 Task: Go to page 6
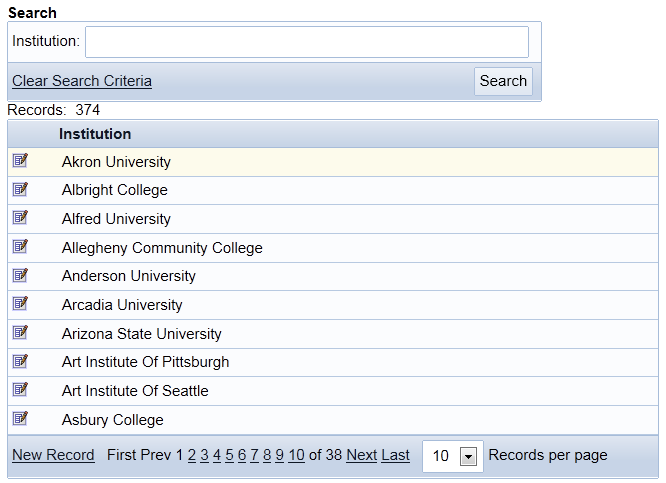tap(242, 455)
